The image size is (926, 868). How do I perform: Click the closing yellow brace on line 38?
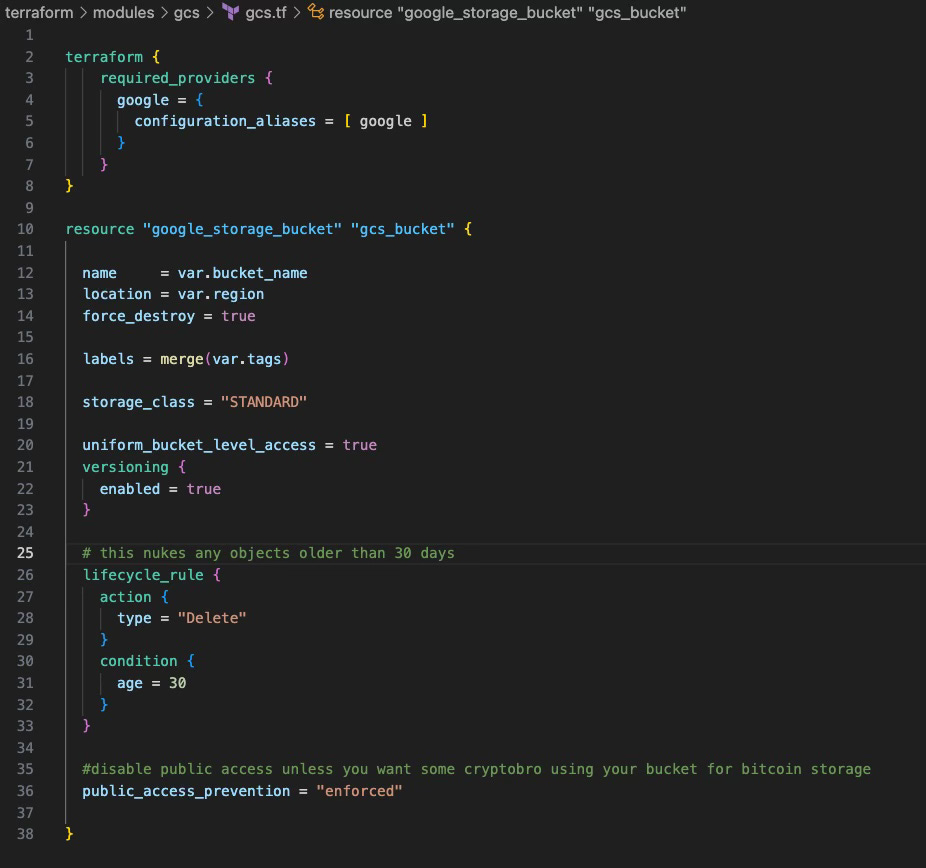(x=69, y=834)
